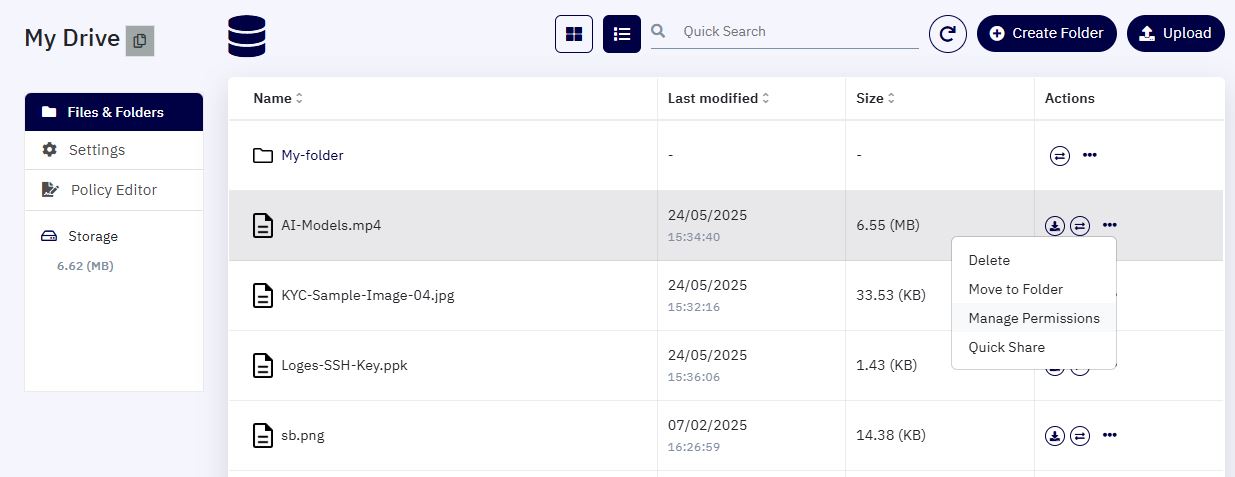Share icon for AI-Models.mp4 row
Screen dimensions: 1235x477
click(x=1080, y=226)
